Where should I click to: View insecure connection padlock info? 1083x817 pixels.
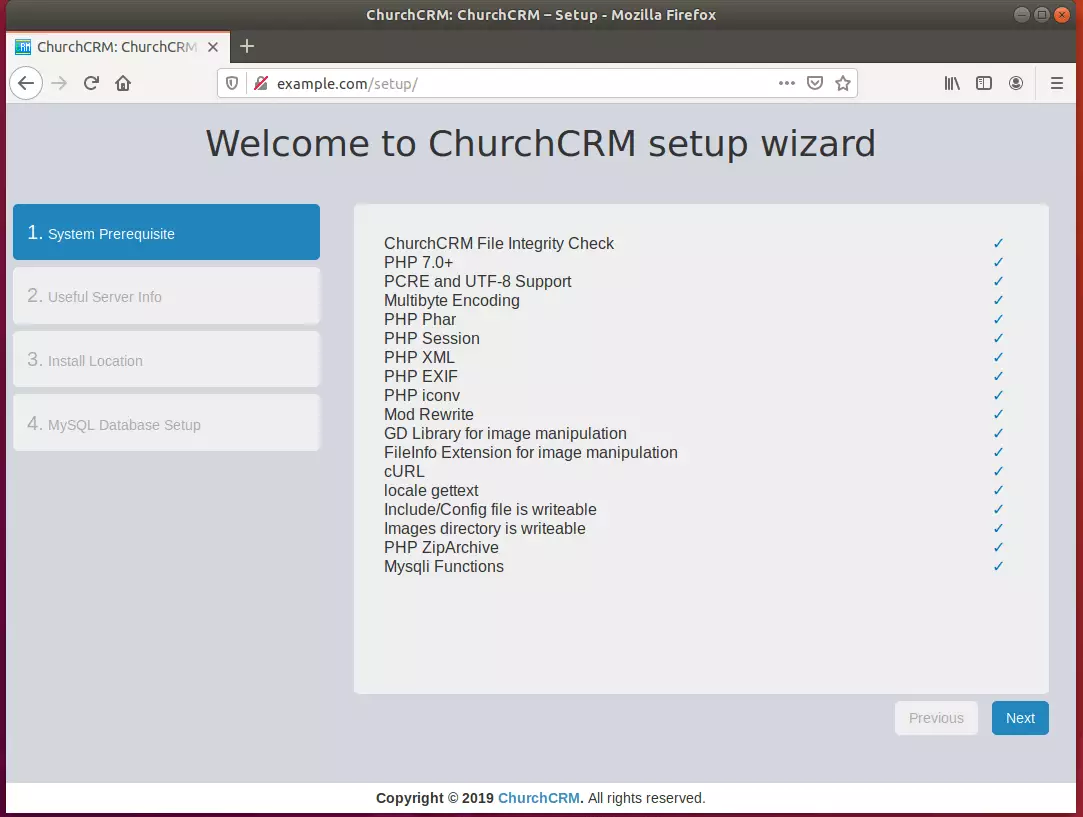[x=261, y=84]
